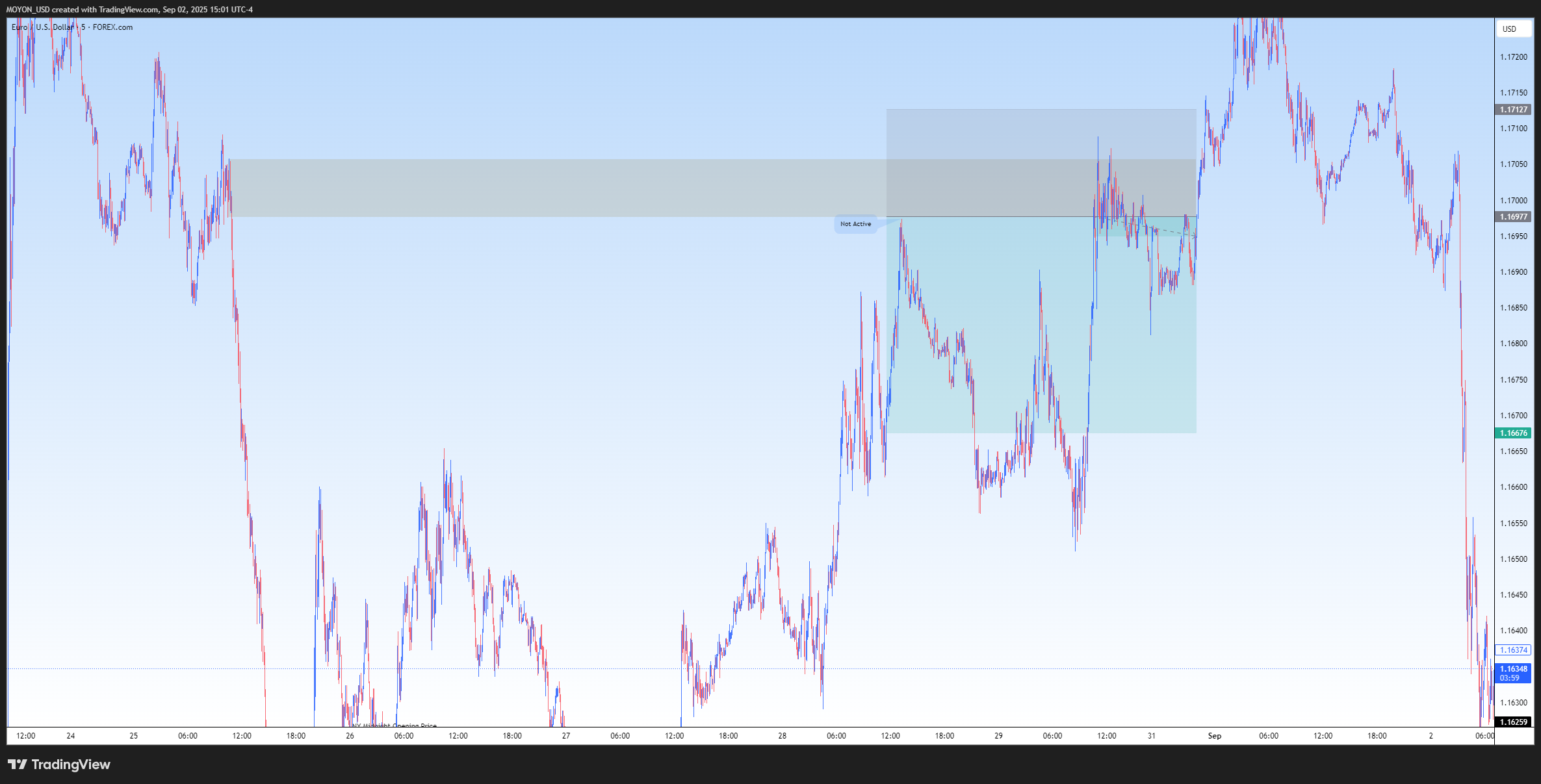Image resolution: width=1541 pixels, height=784 pixels.
Task: Click the 1.16977 entry price label
Action: 1514,217
